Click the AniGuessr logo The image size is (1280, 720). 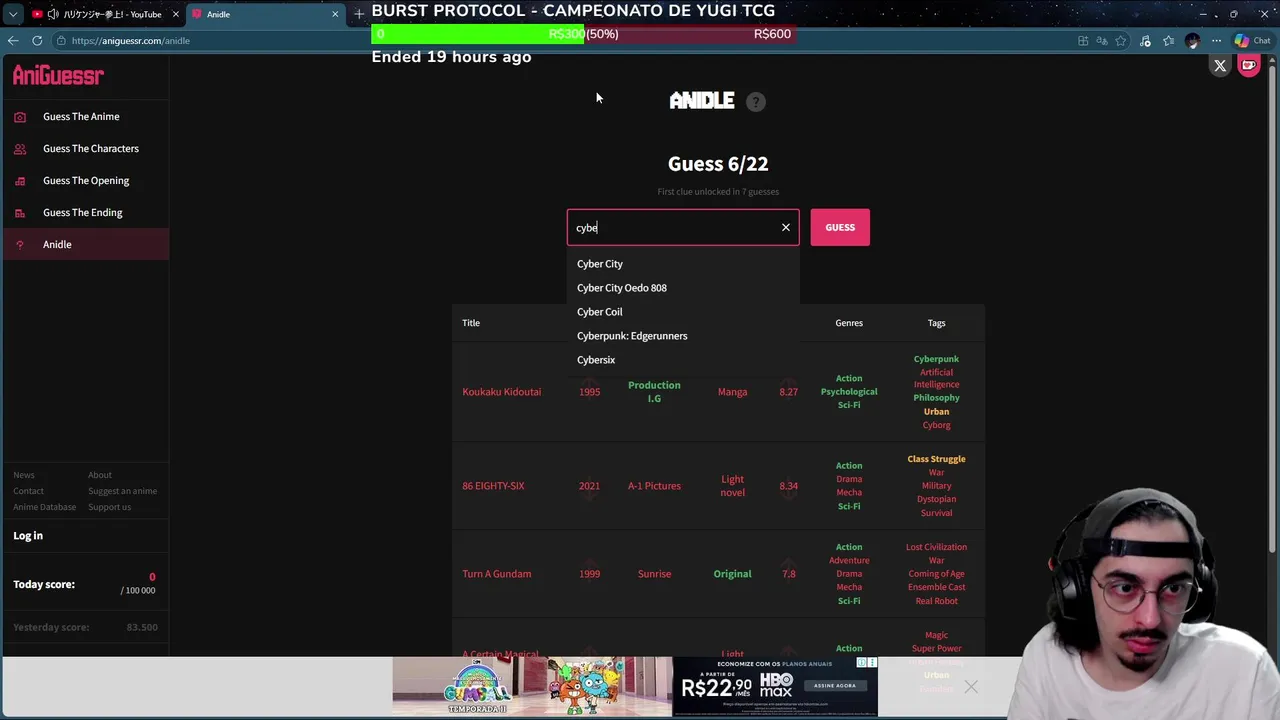click(58, 75)
